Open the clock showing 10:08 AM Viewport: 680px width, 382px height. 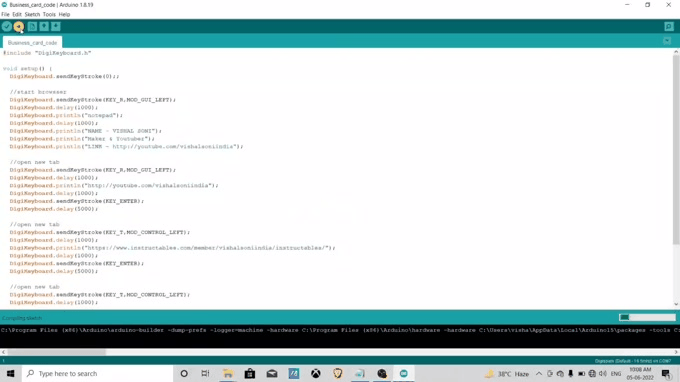(x=640, y=373)
